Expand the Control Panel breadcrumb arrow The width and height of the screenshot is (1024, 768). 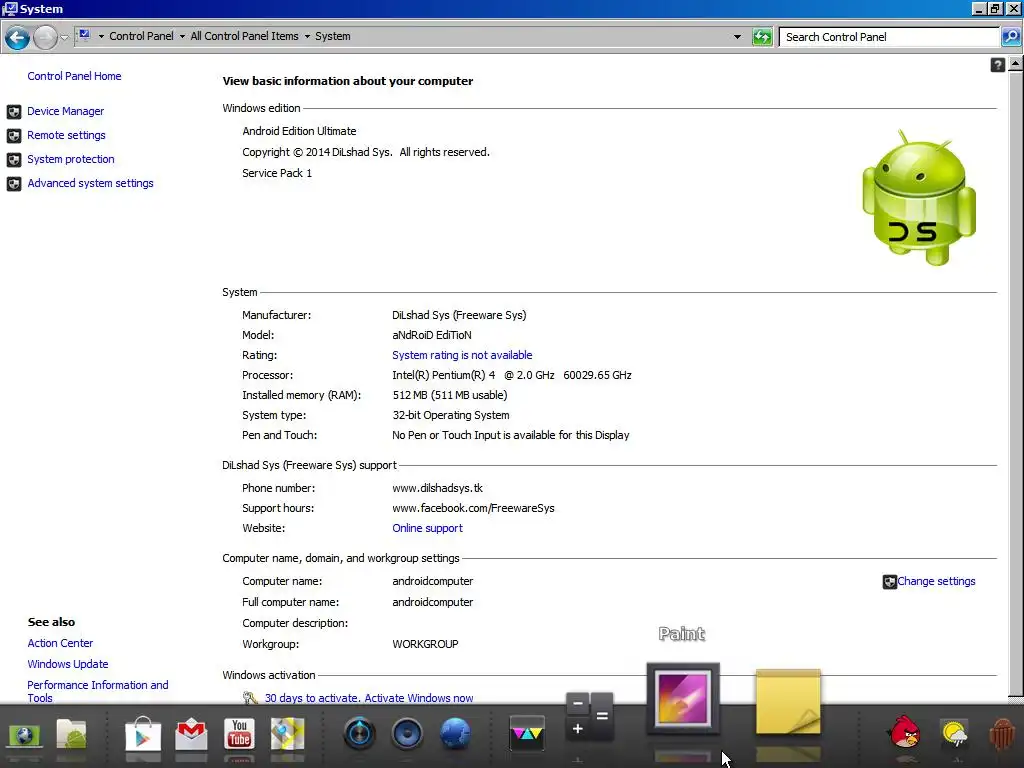182,37
